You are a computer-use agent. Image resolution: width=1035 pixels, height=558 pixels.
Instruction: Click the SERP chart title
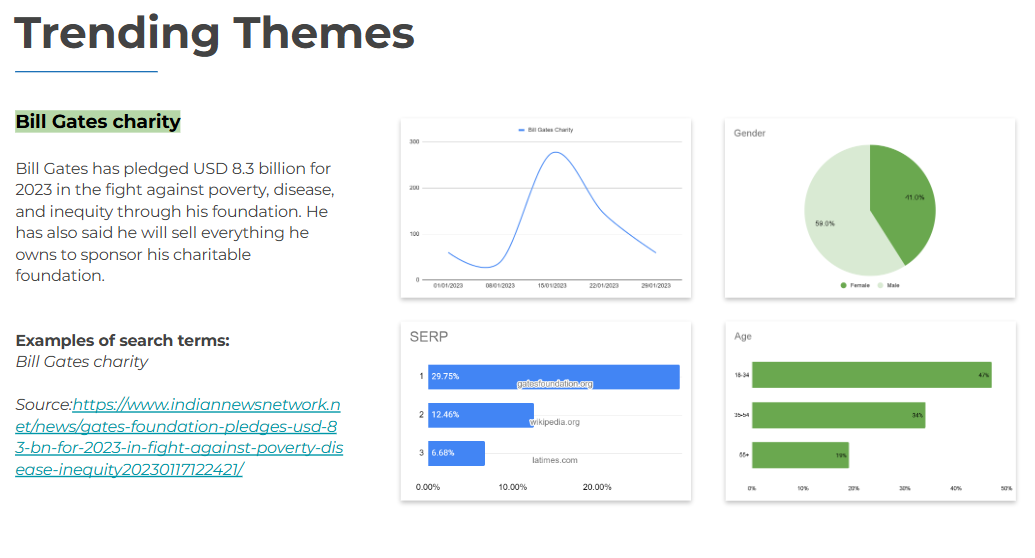point(428,337)
